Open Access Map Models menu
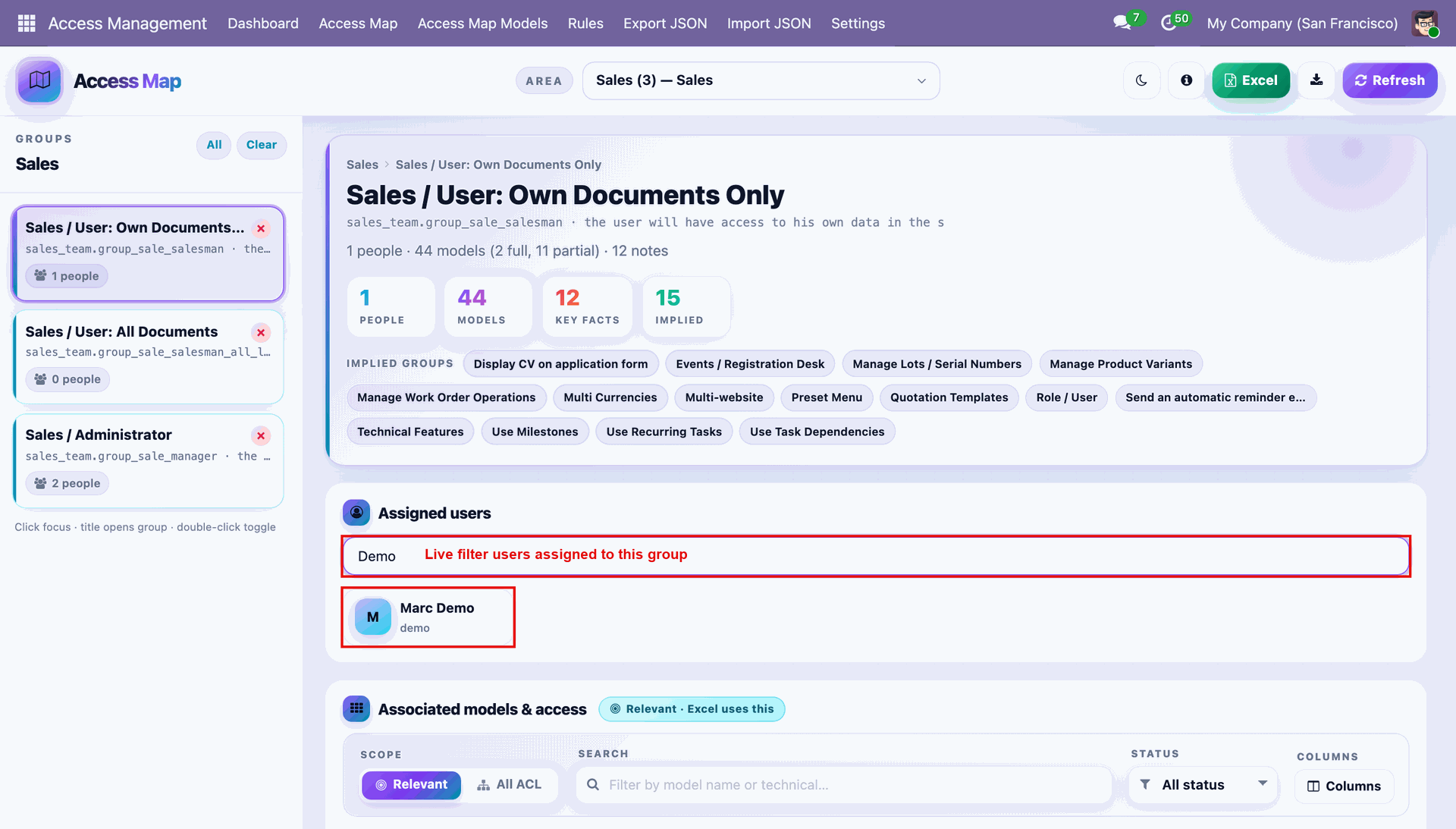The image size is (1456, 829). (x=482, y=23)
